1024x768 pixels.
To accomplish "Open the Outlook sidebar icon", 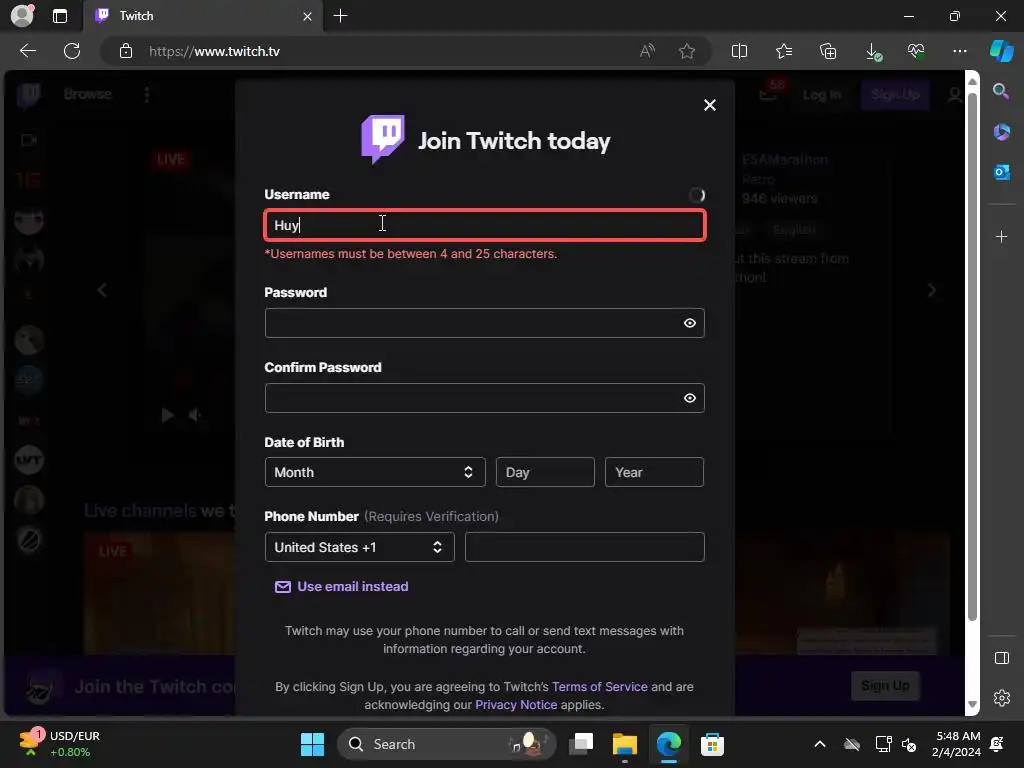I will [1001, 172].
